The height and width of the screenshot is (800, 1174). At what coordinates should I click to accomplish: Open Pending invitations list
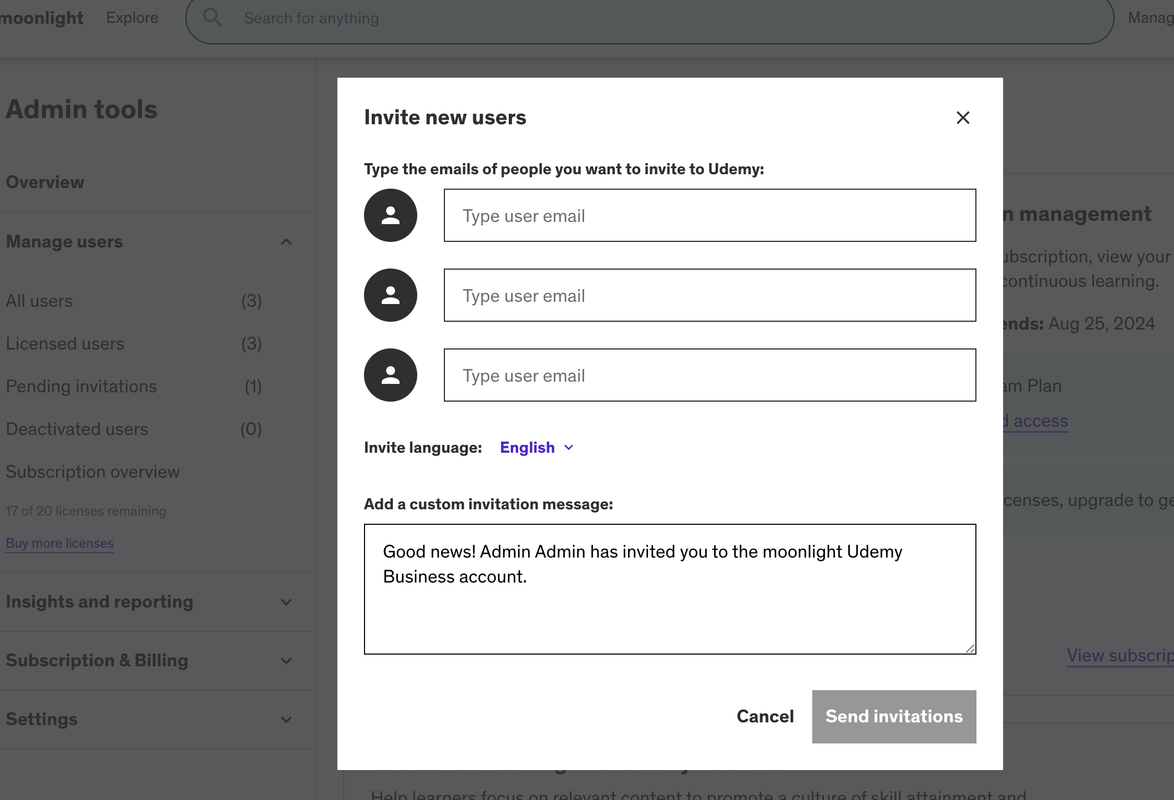134,387
